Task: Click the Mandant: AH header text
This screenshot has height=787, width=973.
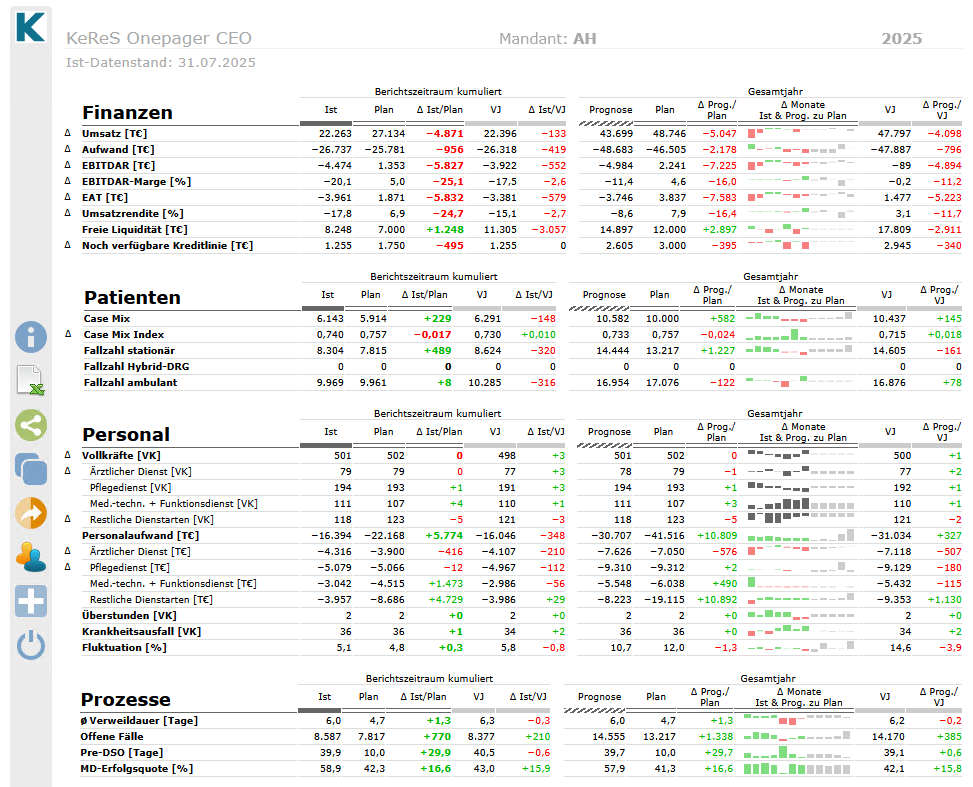Action: (547, 38)
